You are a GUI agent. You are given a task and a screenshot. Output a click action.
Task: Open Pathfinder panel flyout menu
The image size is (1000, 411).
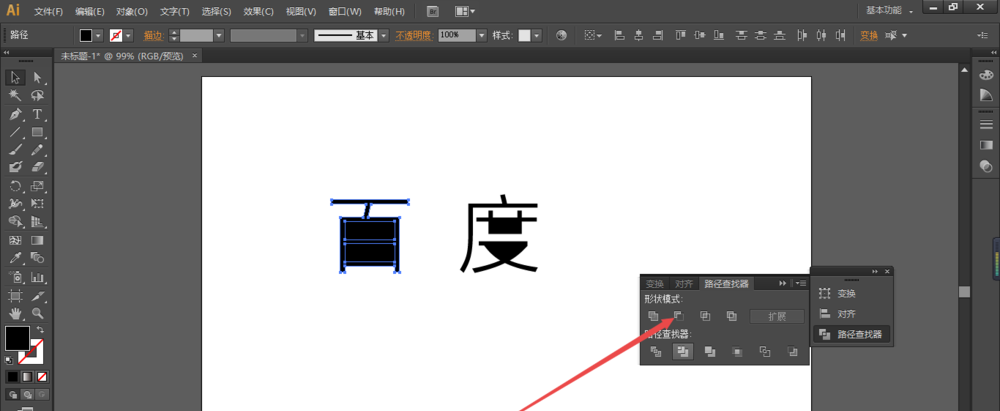801,283
